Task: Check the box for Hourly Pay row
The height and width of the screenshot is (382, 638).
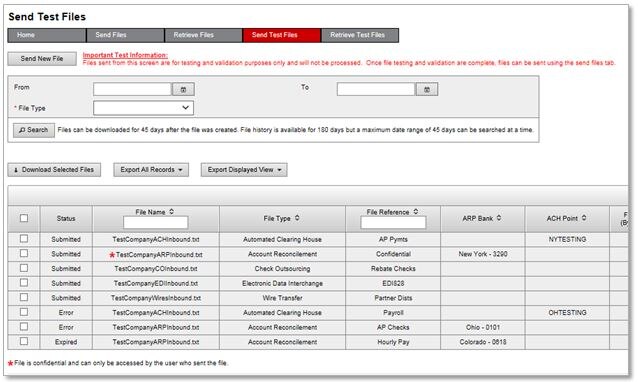Action: pyautogui.click(x=24, y=341)
